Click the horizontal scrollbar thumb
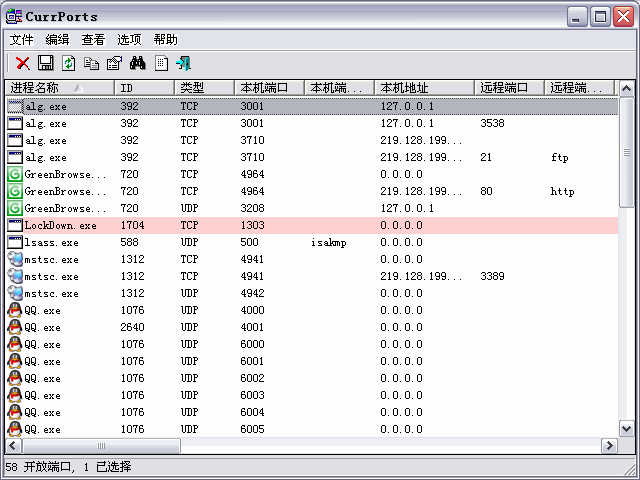The width and height of the screenshot is (640, 480). point(101,446)
